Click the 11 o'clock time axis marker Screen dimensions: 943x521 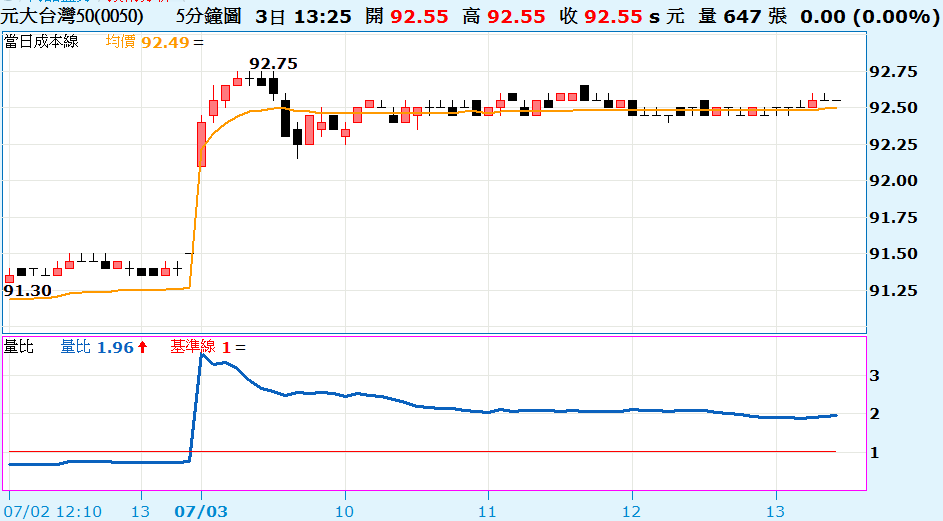click(487, 511)
